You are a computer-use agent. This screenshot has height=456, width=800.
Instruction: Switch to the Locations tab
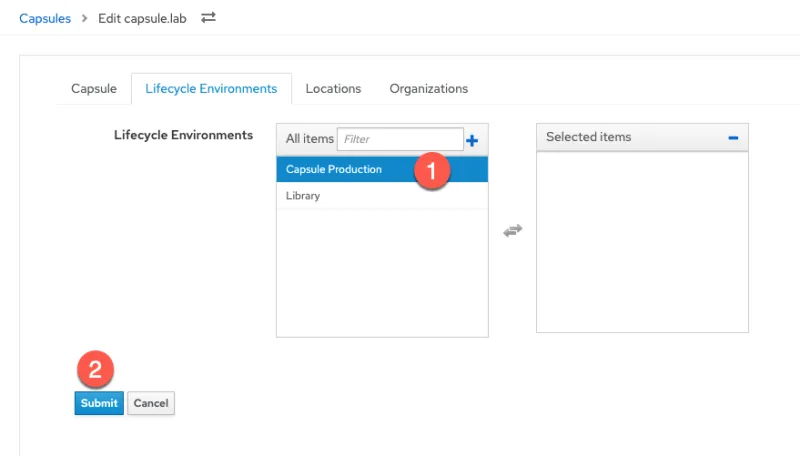[x=333, y=89]
